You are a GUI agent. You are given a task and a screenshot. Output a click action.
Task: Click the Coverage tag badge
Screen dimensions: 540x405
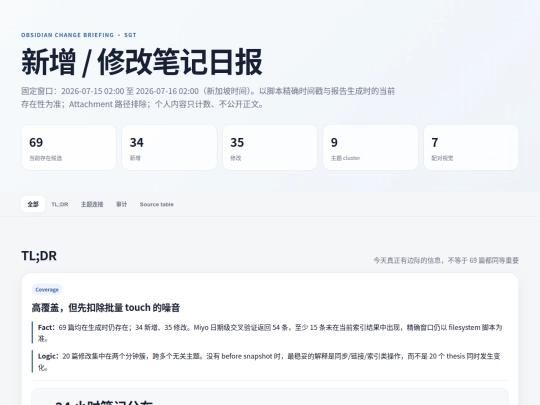tap(47, 290)
